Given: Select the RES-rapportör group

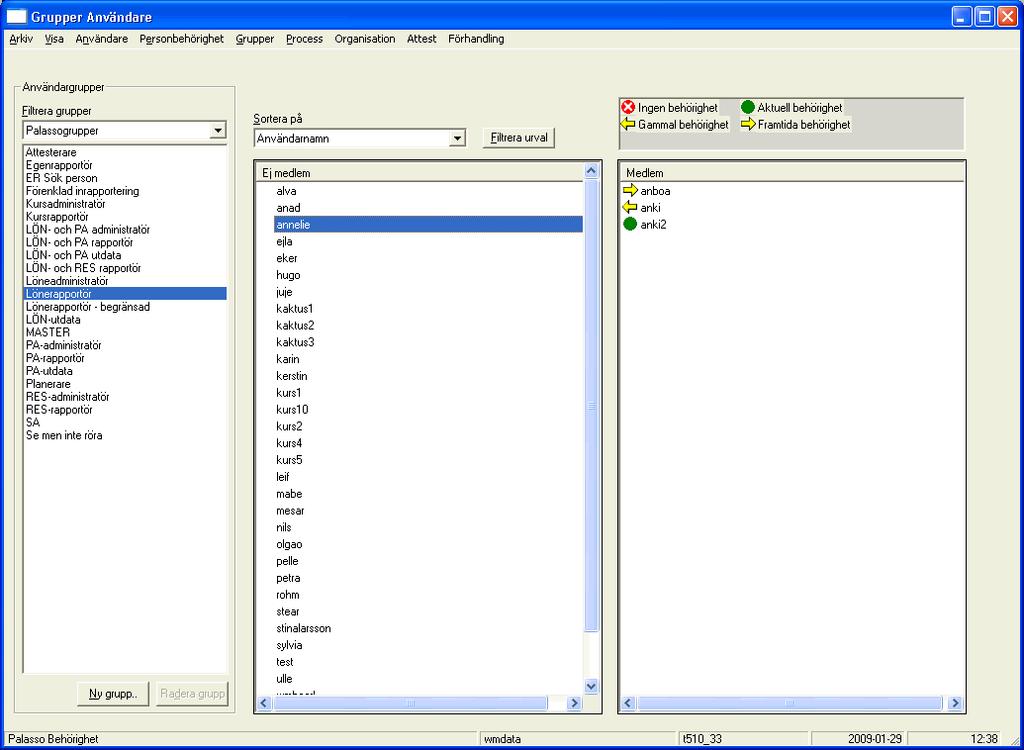Looking at the screenshot, I should (125, 410).
